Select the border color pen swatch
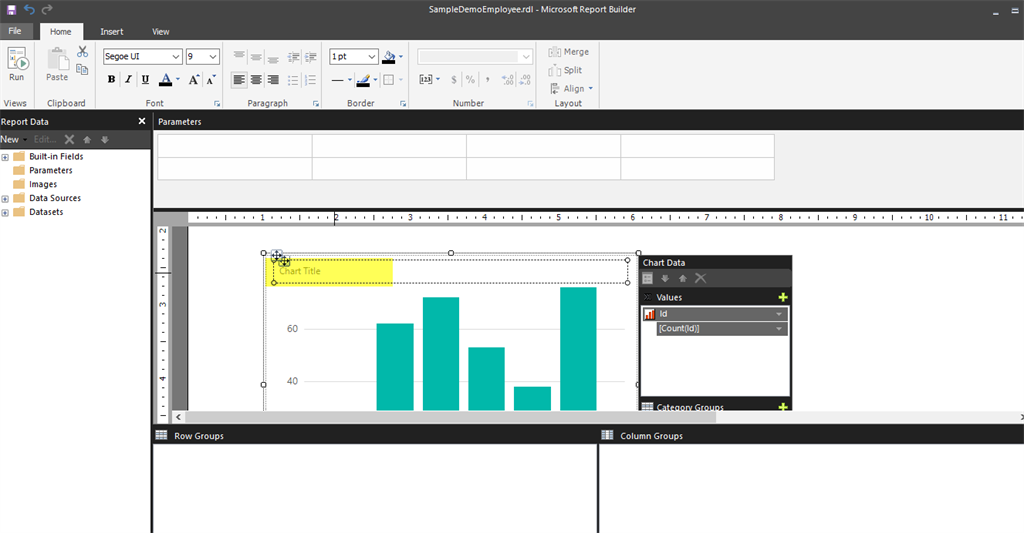Screen dimensions: 1024x533 click(x=364, y=80)
